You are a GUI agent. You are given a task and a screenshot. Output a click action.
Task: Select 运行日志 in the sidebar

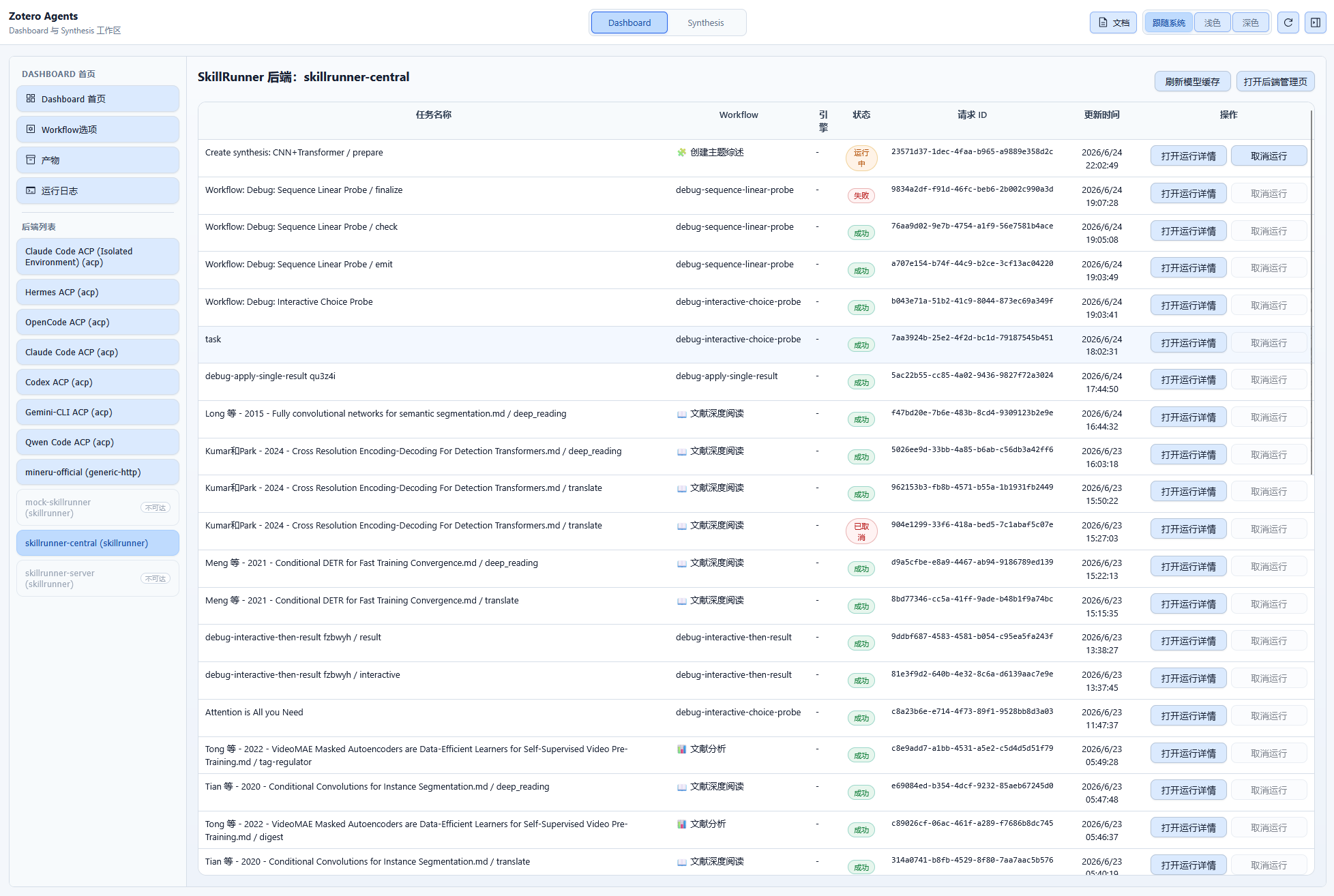(x=98, y=191)
